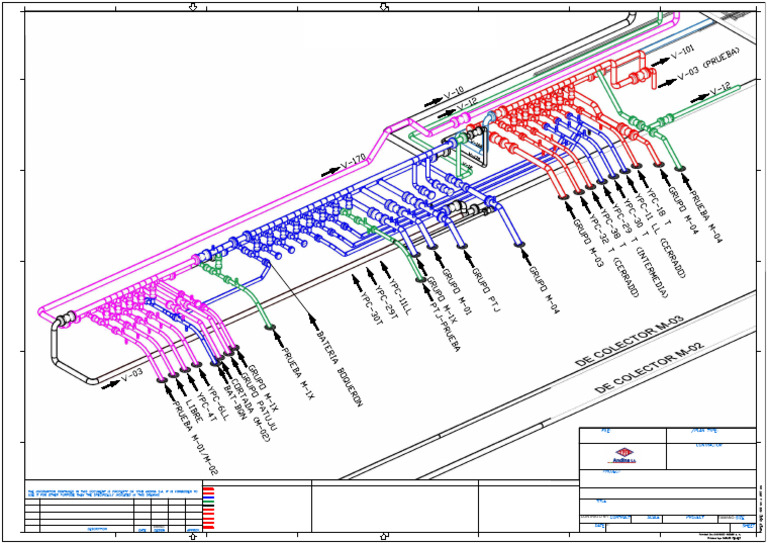Click the flow arrow beside V-101

[x=660, y=61]
